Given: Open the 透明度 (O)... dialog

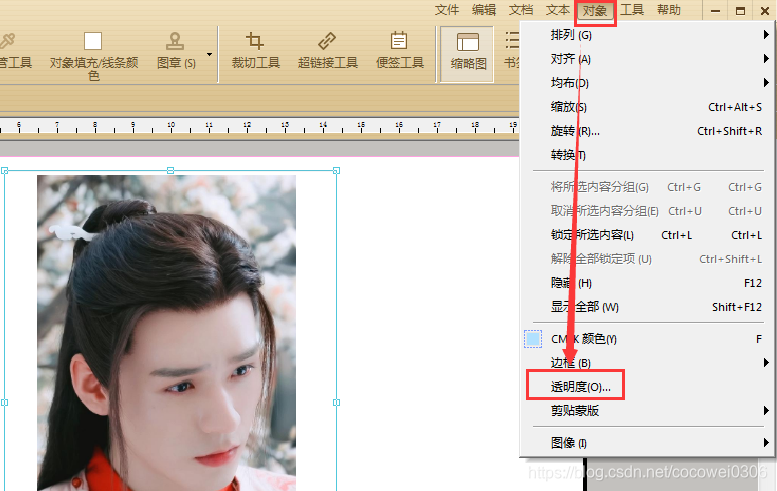Looking at the screenshot, I should [x=647, y=386].
